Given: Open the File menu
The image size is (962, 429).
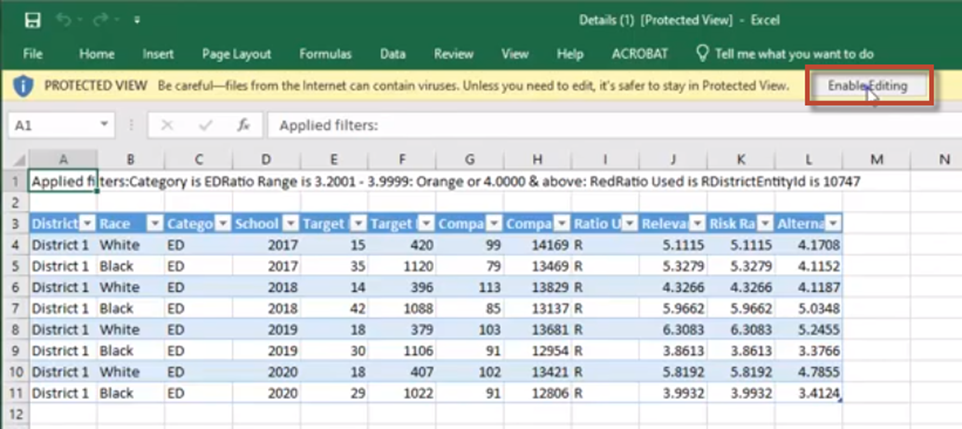Looking at the screenshot, I should pos(33,54).
